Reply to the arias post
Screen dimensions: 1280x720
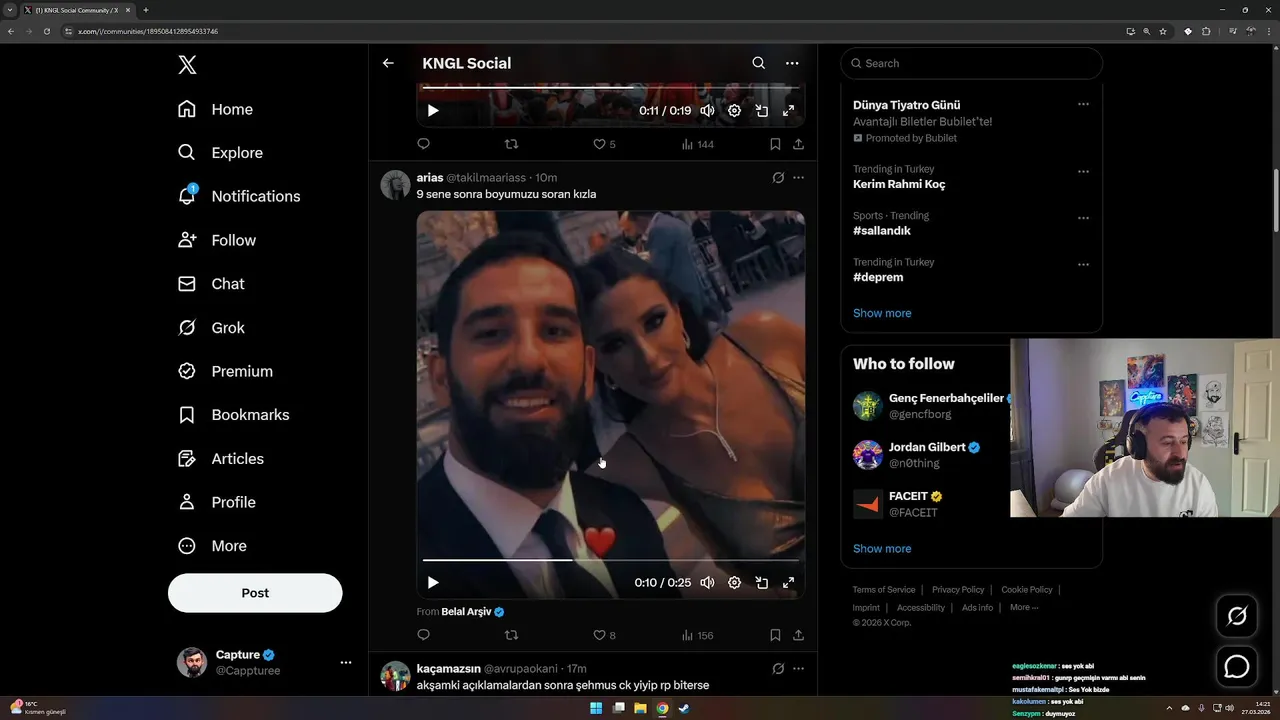(x=423, y=635)
